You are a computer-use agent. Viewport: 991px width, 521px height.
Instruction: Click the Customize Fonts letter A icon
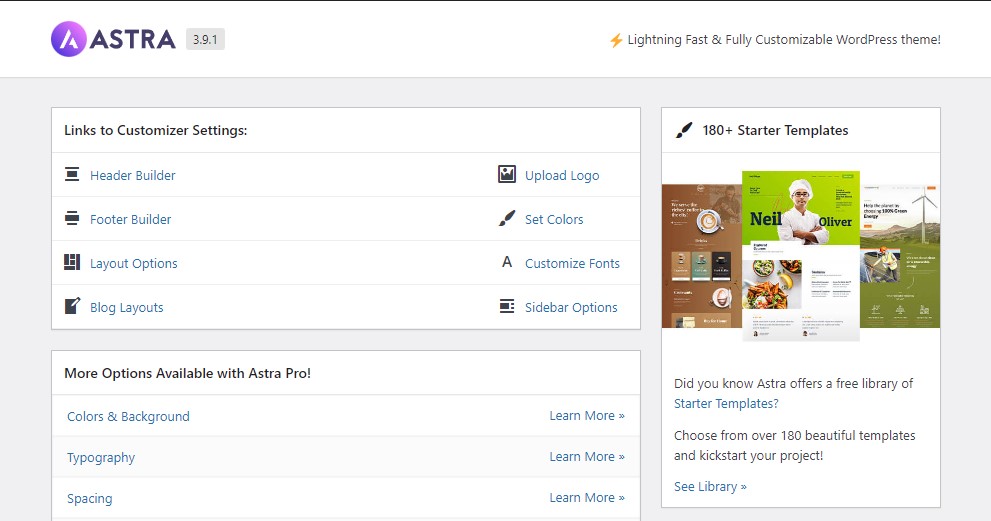click(507, 262)
